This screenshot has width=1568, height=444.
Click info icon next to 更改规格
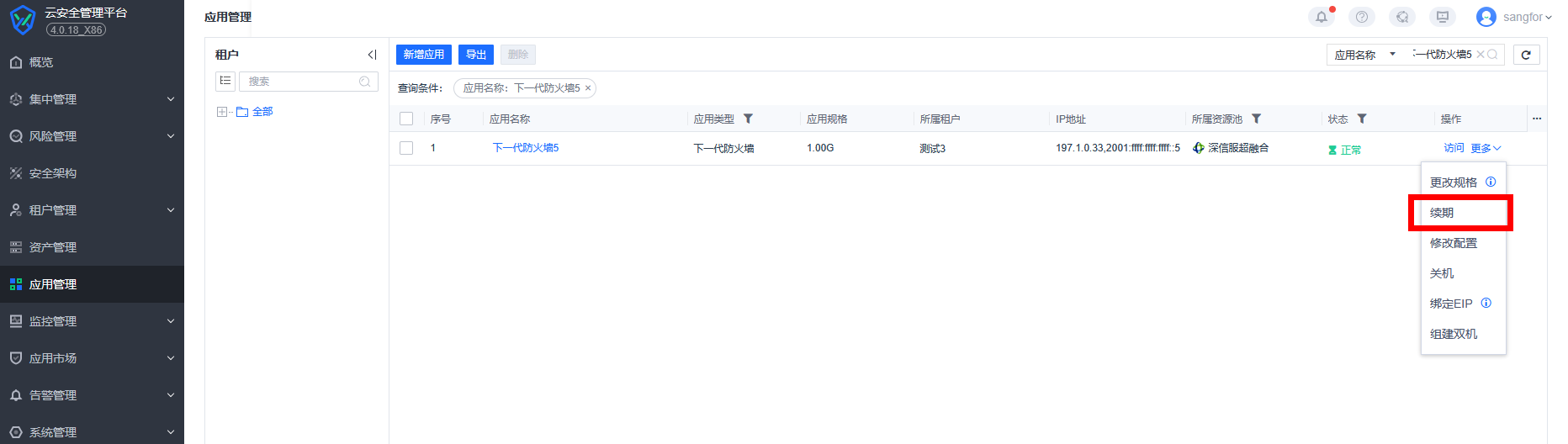pos(1491,182)
